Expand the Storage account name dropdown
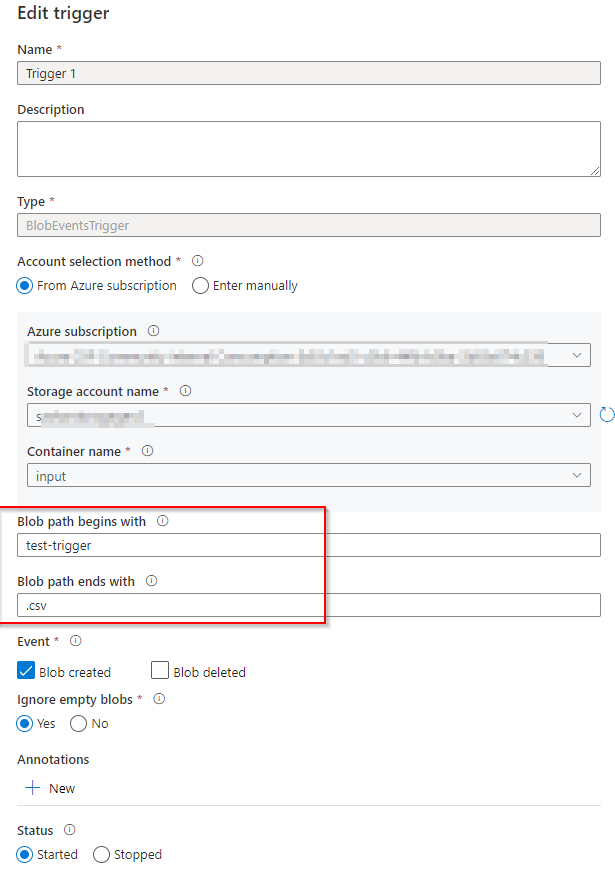Image resolution: width=615 pixels, height=893 pixels. [x=577, y=414]
